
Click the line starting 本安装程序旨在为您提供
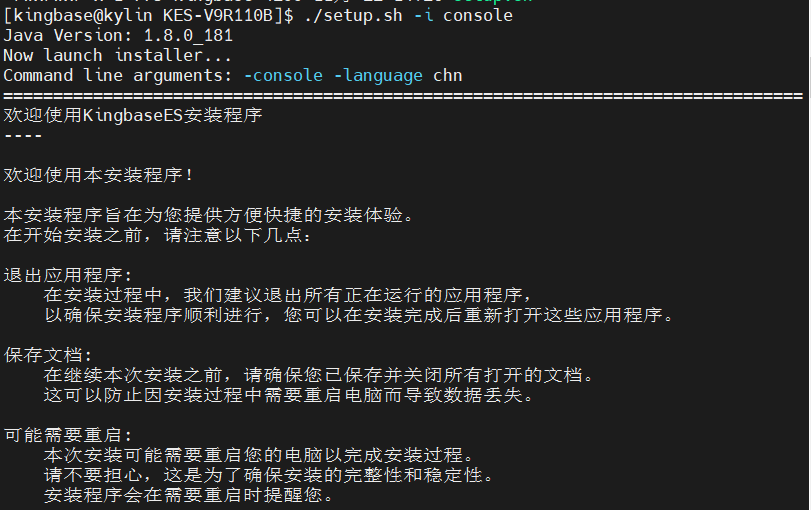(208, 215)
